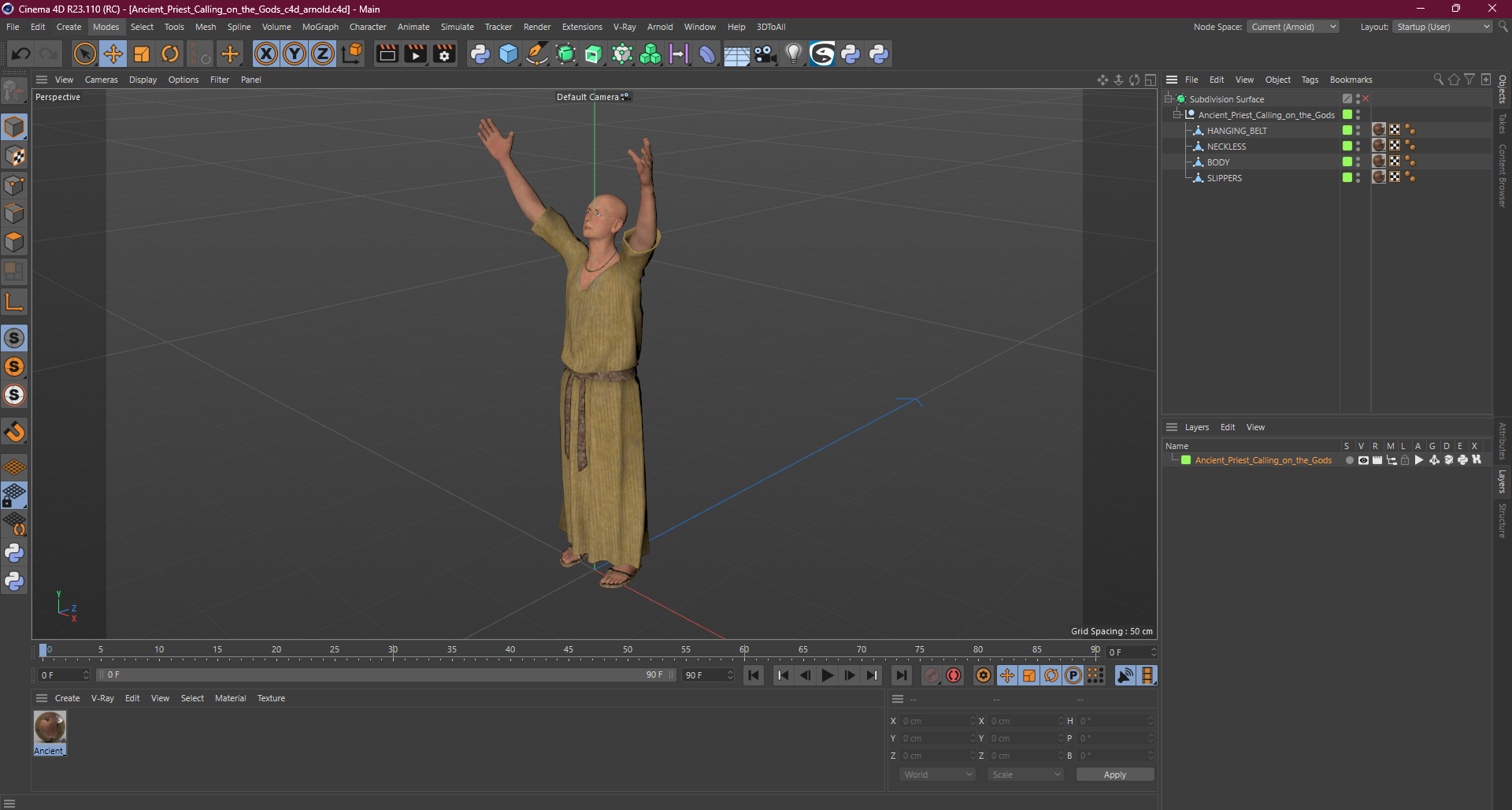Click the frame range slider bar
Image resolution: width=1512 pixels, height=810 pixels.
[x=384, y=675]
